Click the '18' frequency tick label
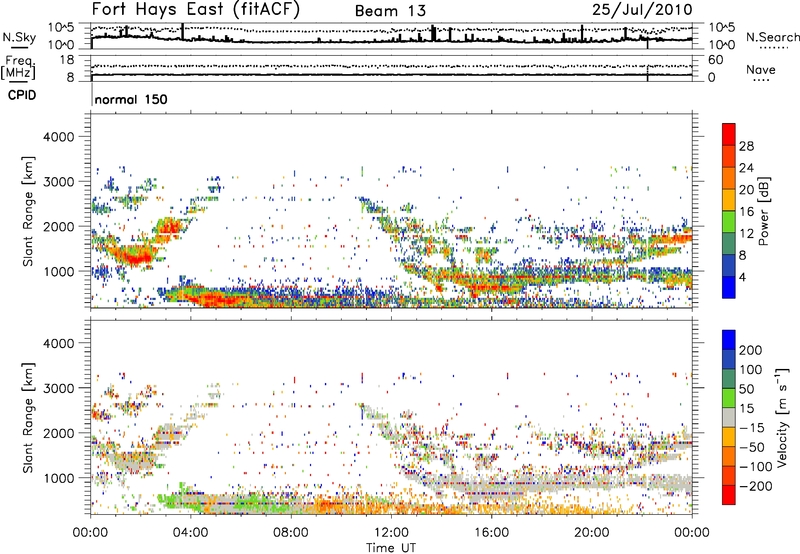 tap(67, 60)
